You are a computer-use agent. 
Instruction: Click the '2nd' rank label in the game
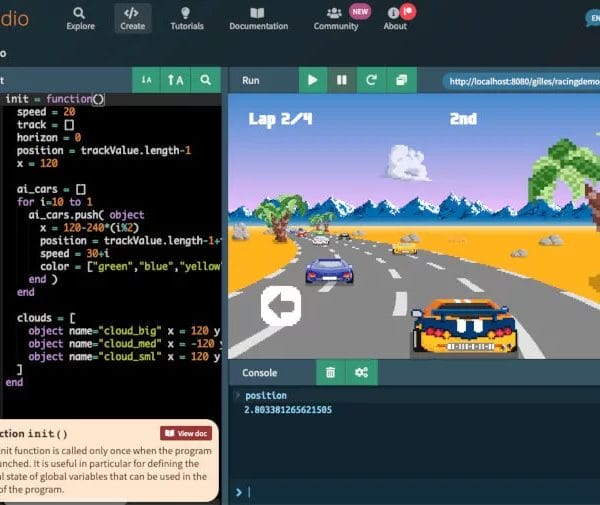[463, 119]
